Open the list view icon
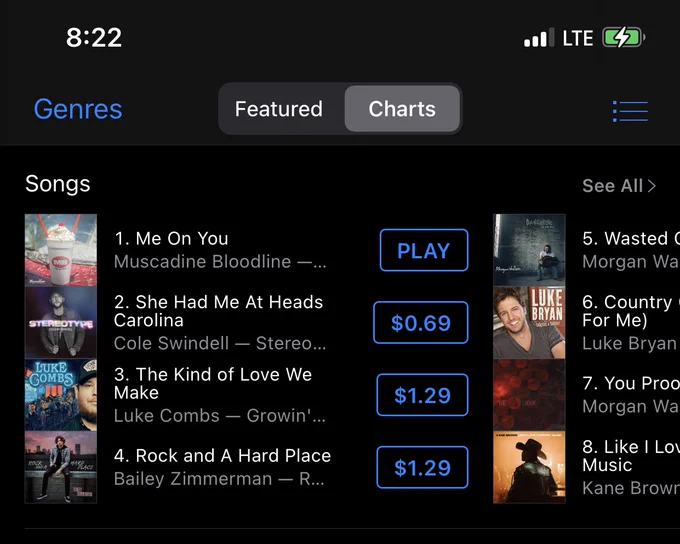This screenshot has height=544, width=680. (x=630, y=111)
